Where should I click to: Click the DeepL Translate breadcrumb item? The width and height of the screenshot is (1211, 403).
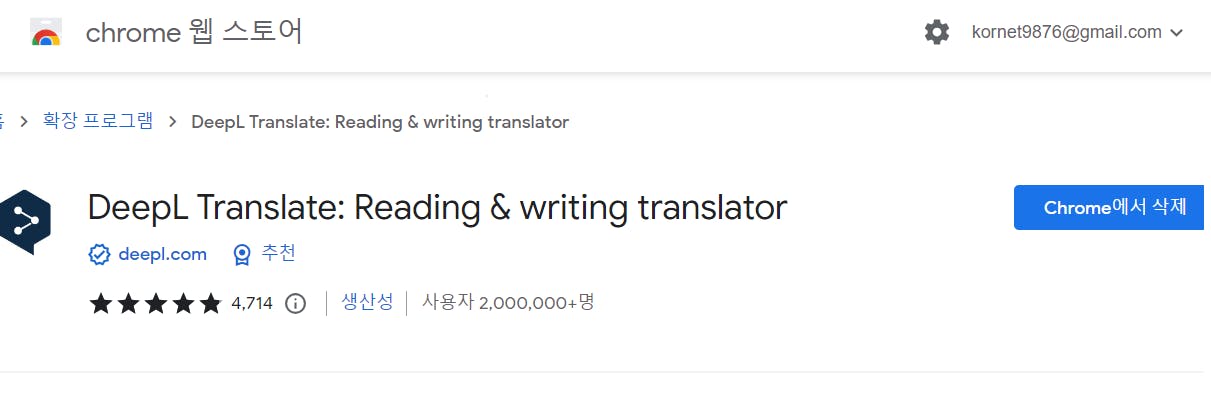pyautogui.click(x=379, y=122)
